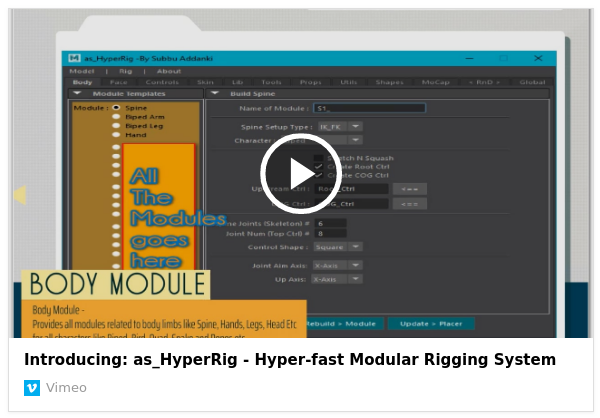This screenshot has height=418, width=600.
Task: Play the as_HyperRig video
Action: [x=301, y=174]
